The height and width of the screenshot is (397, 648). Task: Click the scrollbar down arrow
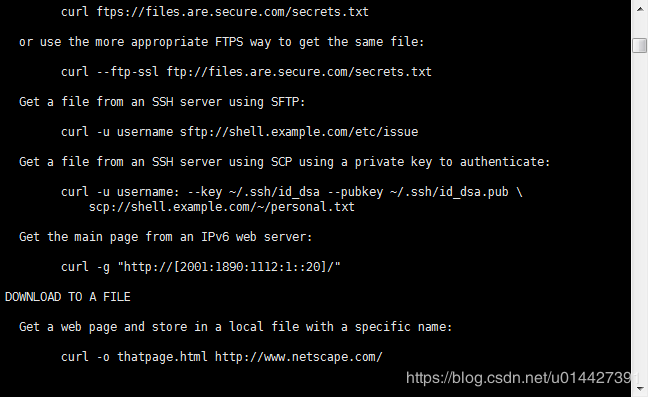(639, 389)
